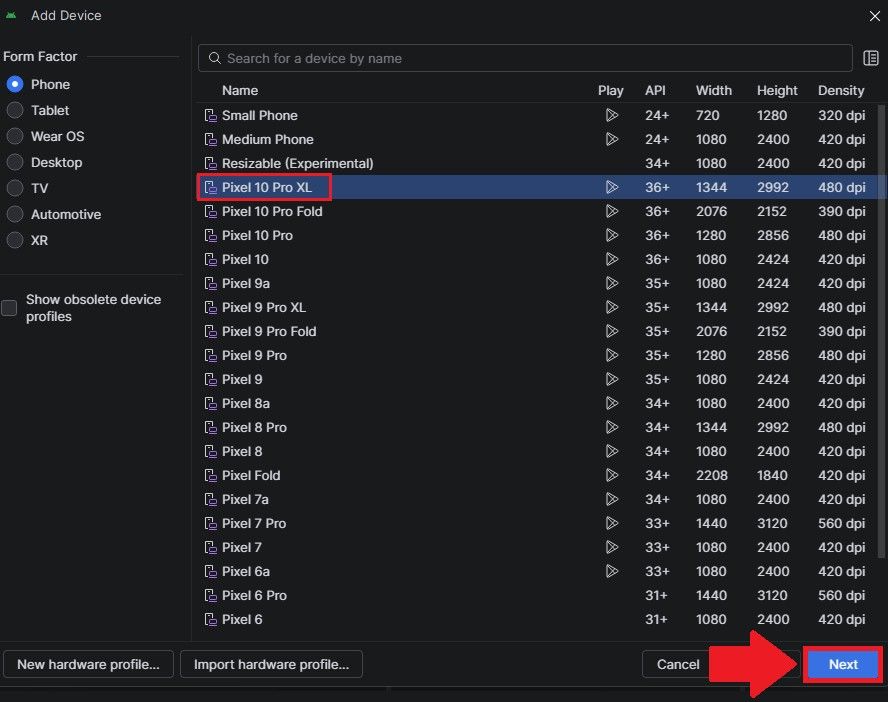This screenshot has height=702, width=888.
Task: Click the Android logo in title bar
Action: 11,15
